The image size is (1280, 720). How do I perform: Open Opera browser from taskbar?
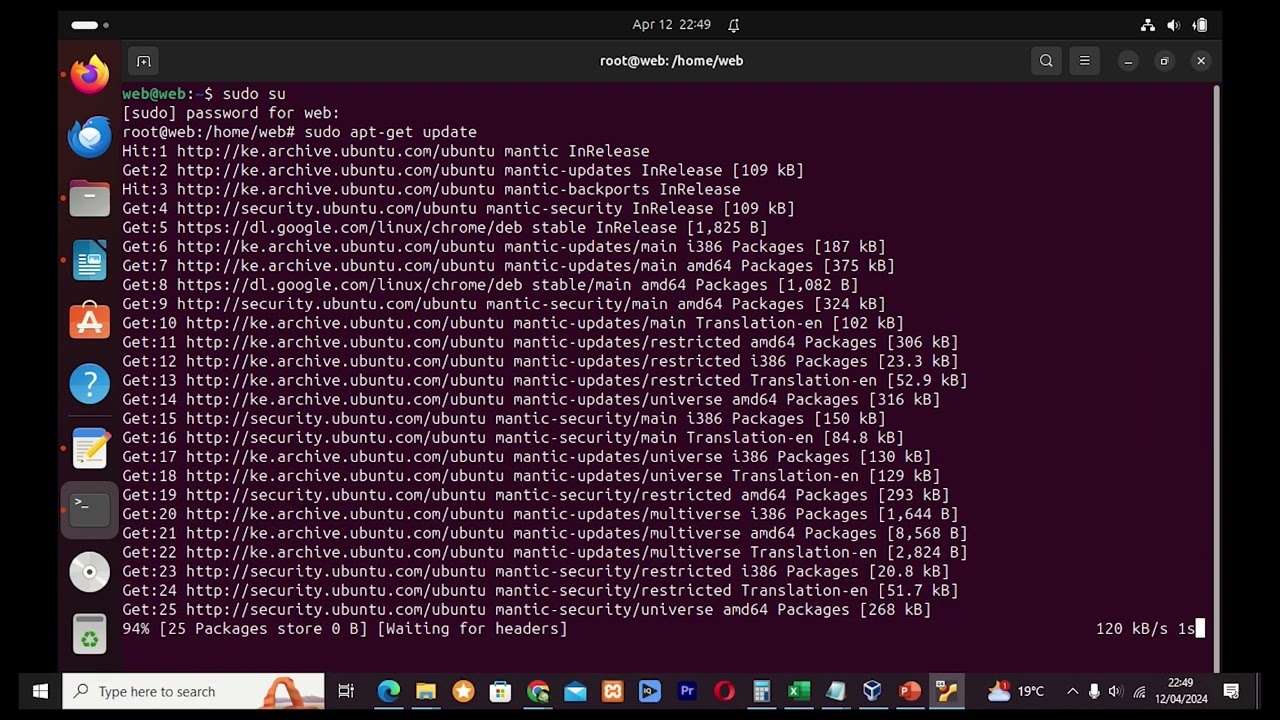click(724, 691)
